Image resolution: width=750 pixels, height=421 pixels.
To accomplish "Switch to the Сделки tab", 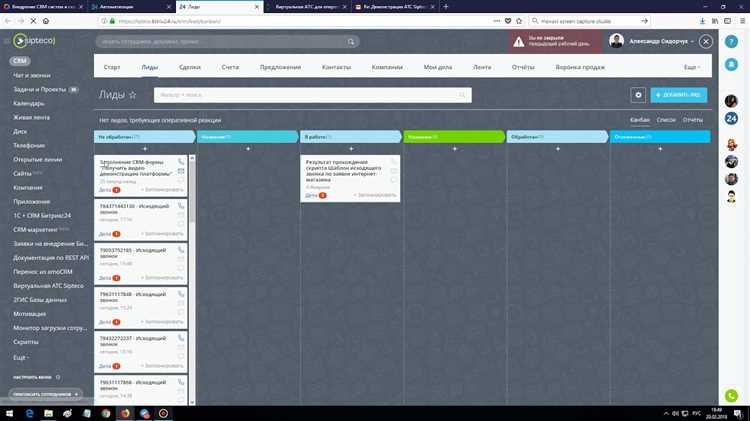I will [190, 67].
